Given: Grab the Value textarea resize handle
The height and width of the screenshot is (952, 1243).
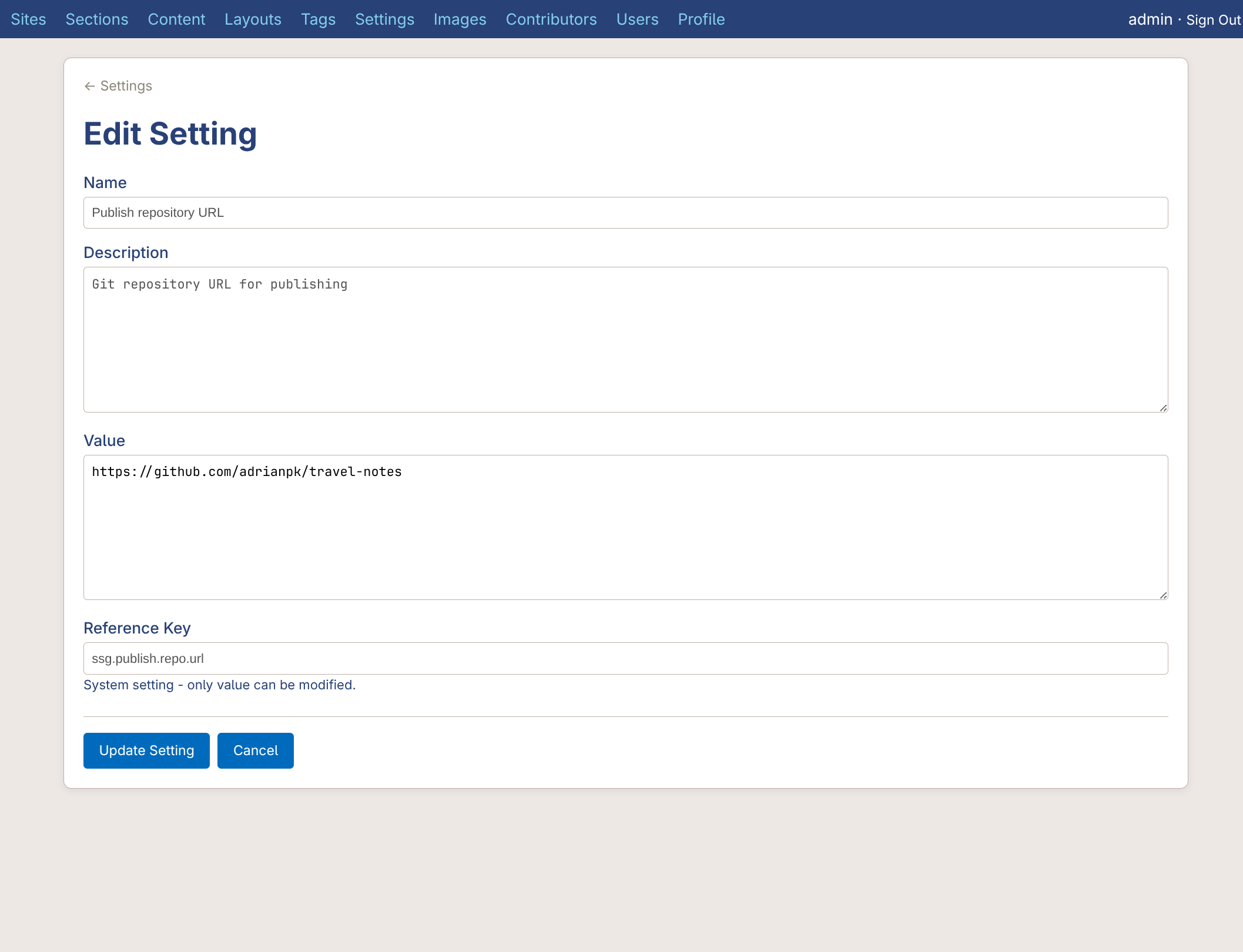Looking at the screenshot, I should pyautogui.click(x=1163, y=595).
